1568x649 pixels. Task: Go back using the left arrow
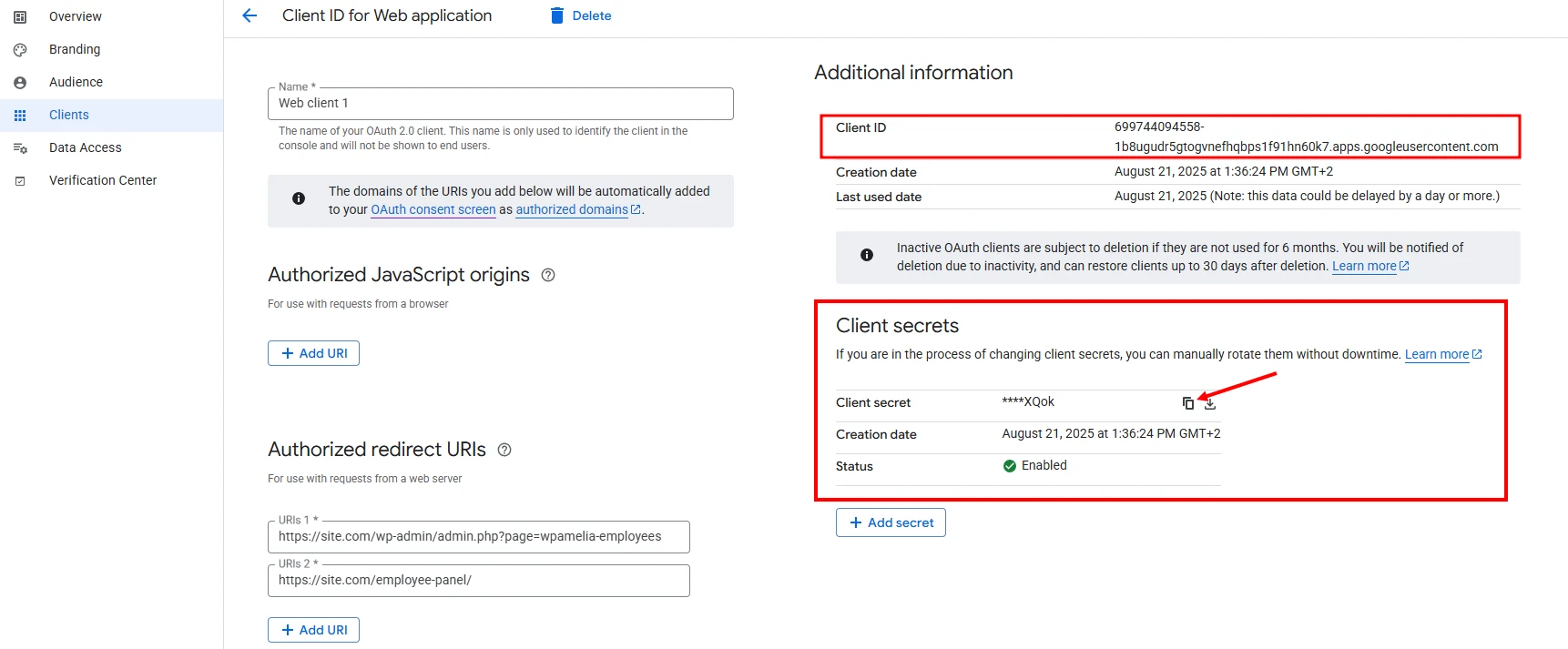249,15
